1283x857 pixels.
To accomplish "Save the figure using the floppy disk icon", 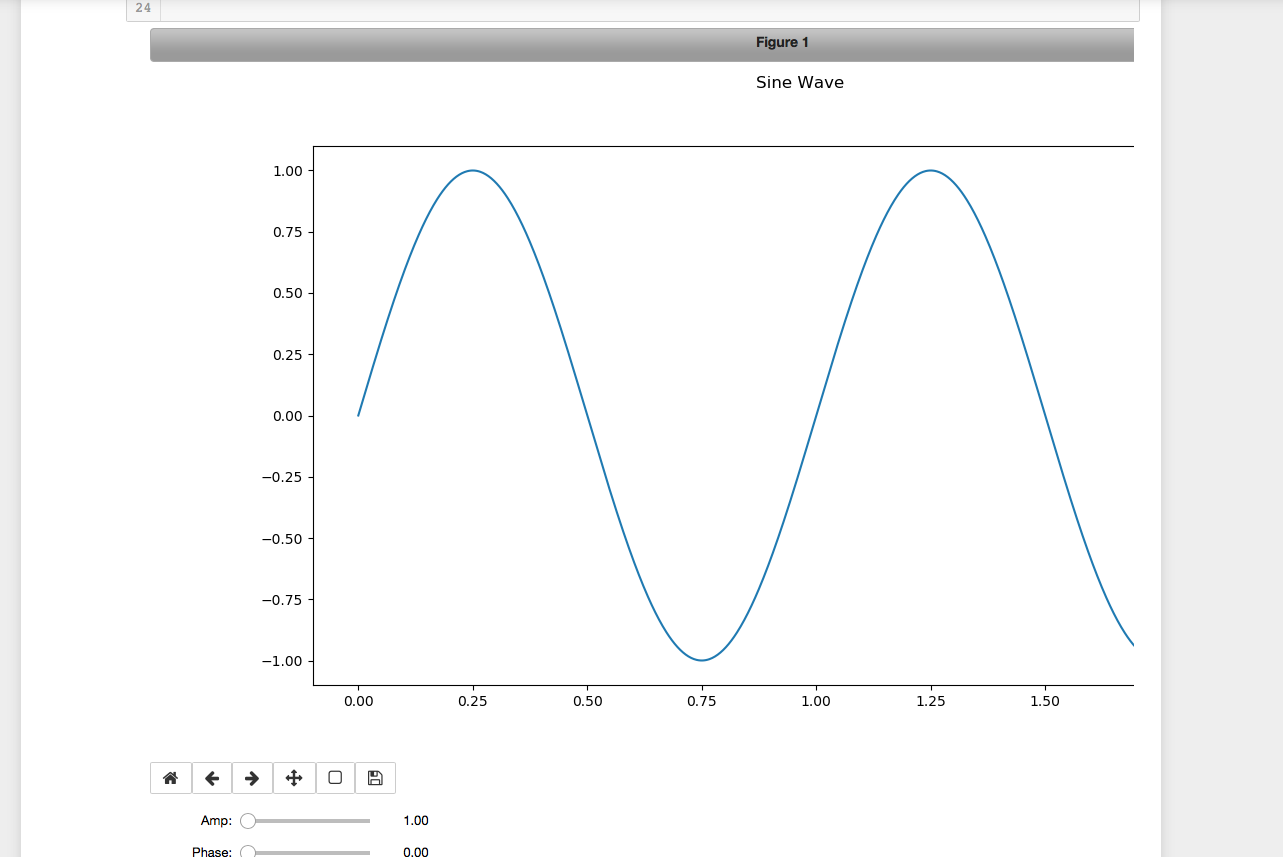I will [375, 777].
